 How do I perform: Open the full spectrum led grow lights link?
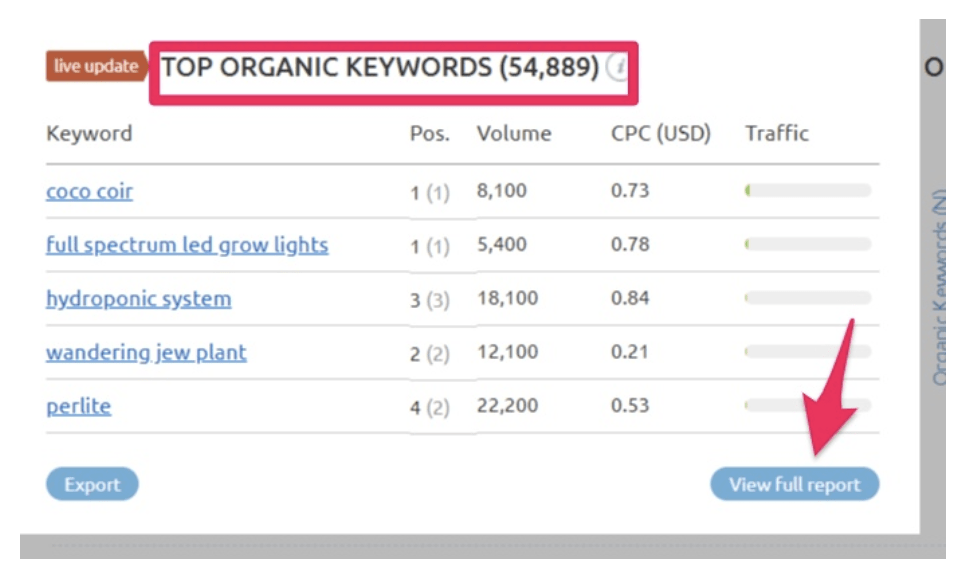point(187,245)
